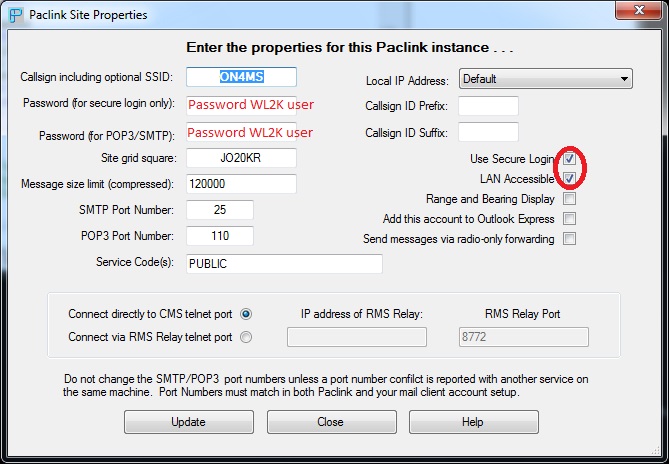The width and height of the screenshot is (669, 464).
Task: Click the Site grid square field JO20KR
Action: [241, 158]
